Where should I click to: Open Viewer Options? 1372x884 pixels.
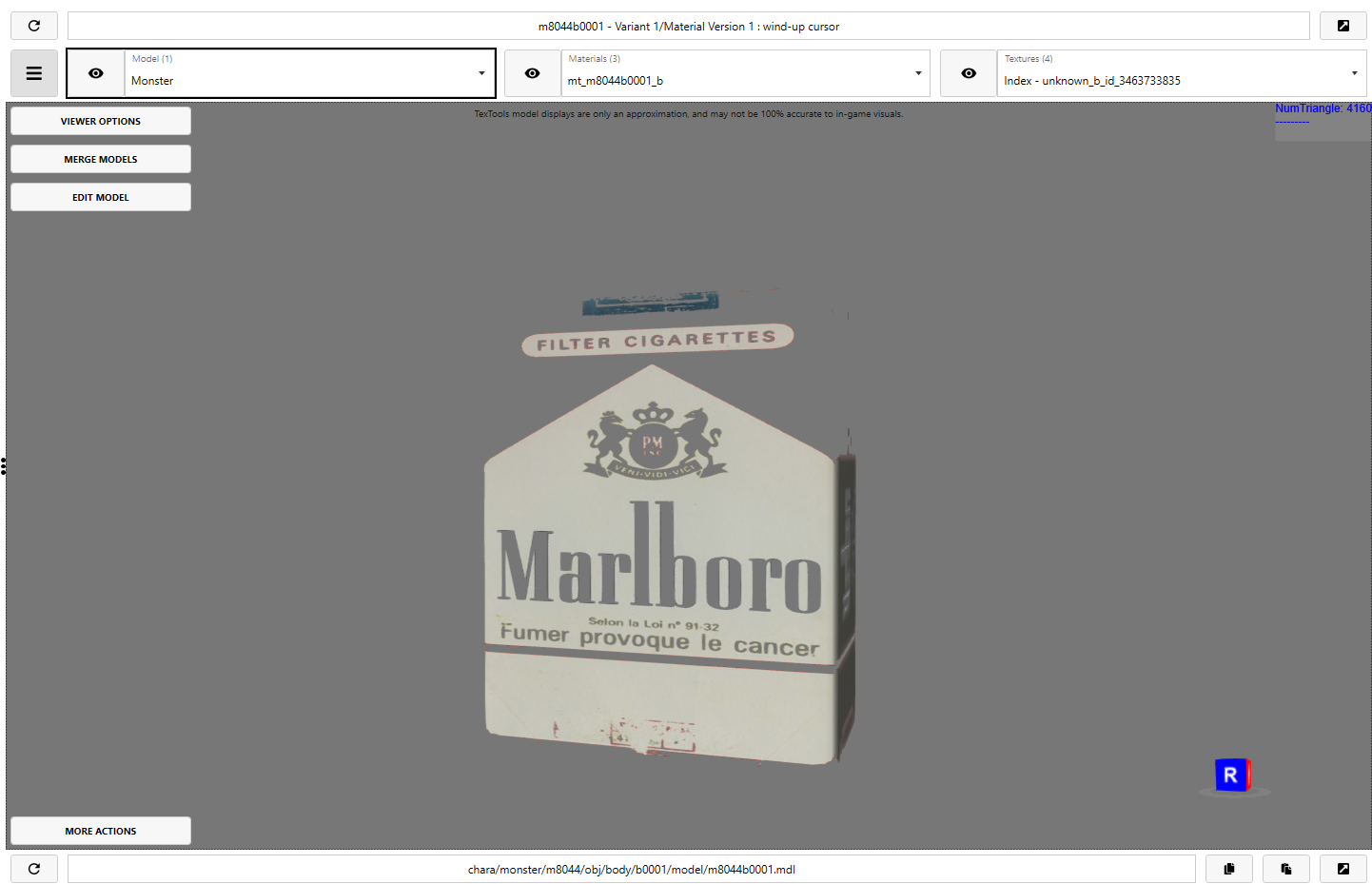point(101,121)
